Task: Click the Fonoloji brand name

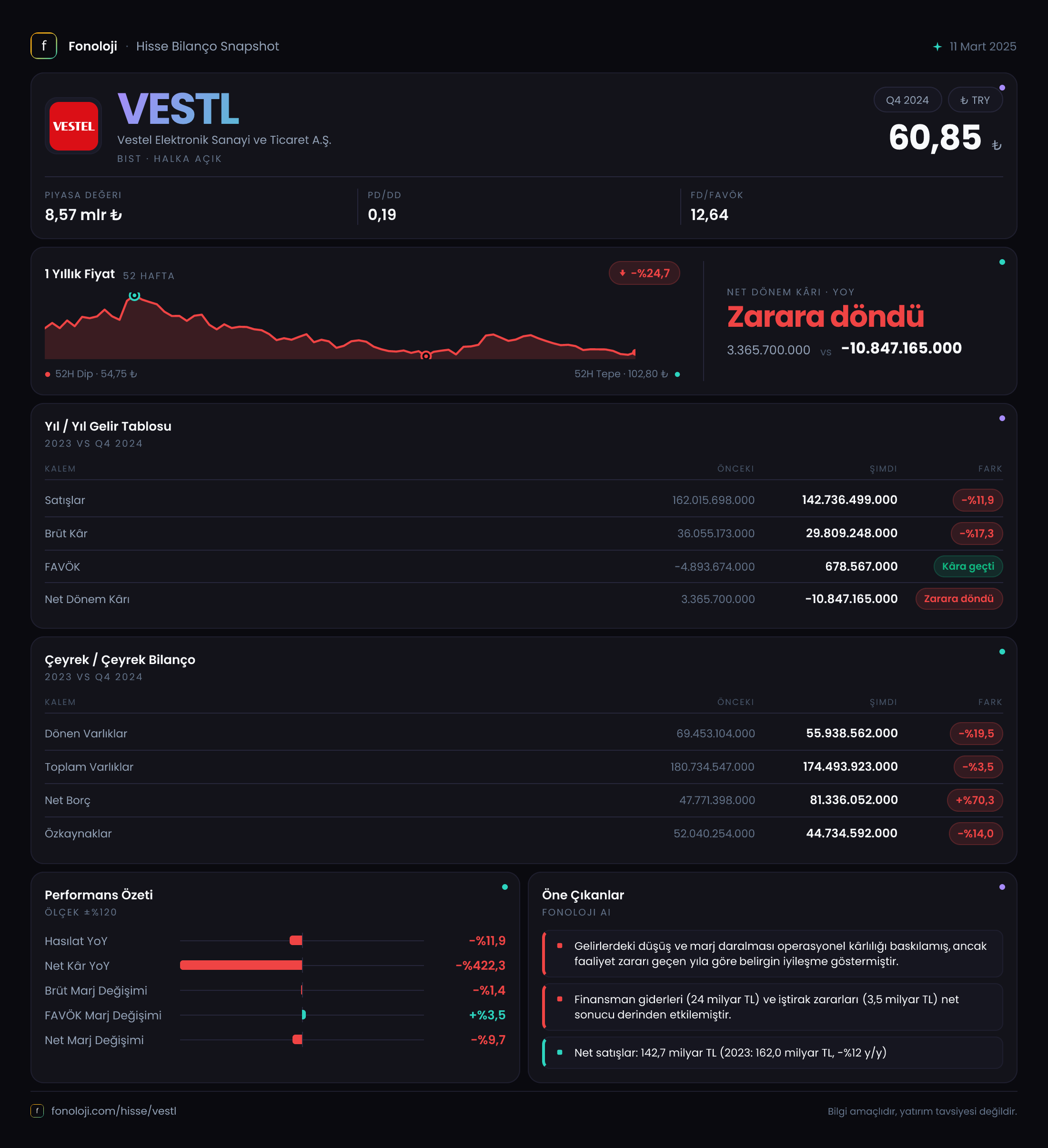Action: [x=93, y=46]
